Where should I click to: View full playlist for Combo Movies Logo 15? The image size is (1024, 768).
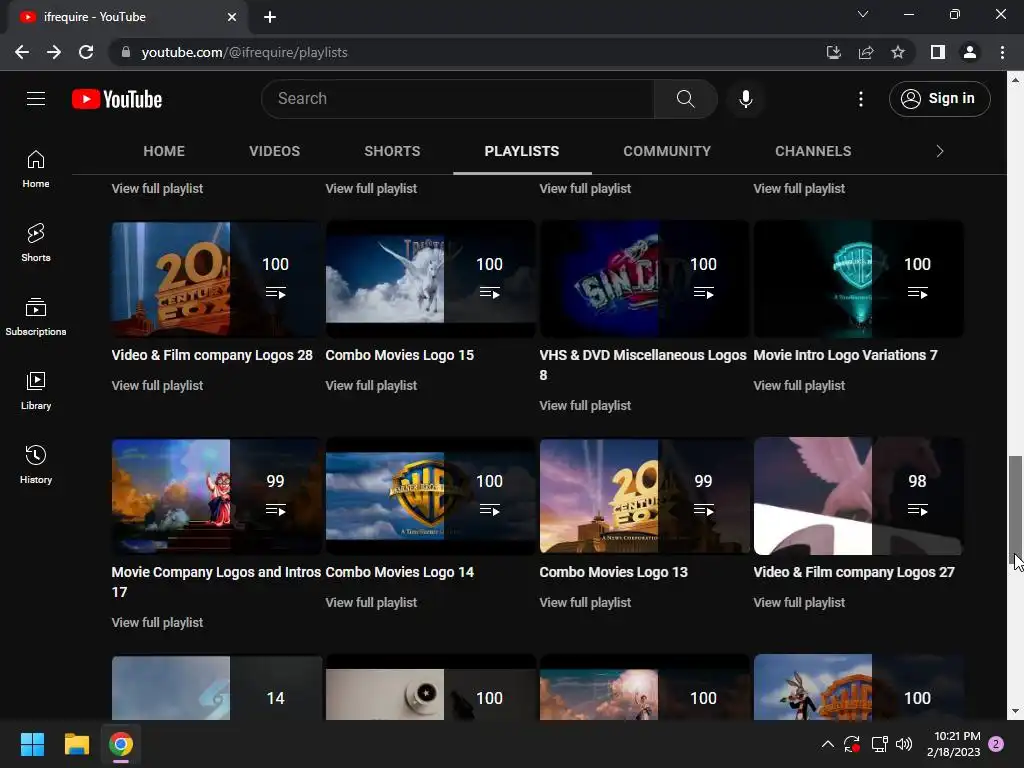pos(371,385)
